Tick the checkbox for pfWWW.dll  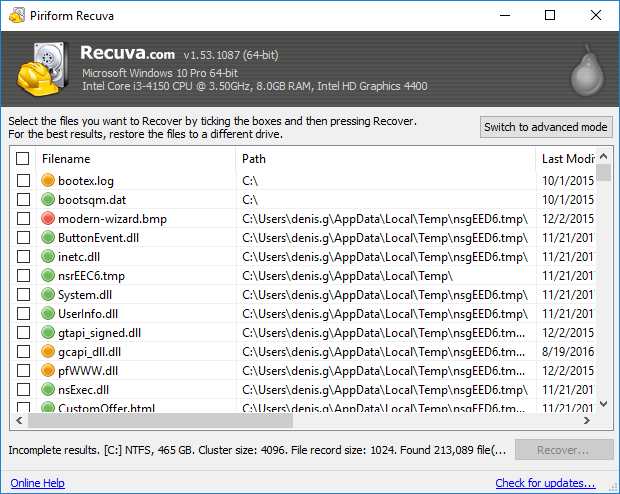click(23, 370)
